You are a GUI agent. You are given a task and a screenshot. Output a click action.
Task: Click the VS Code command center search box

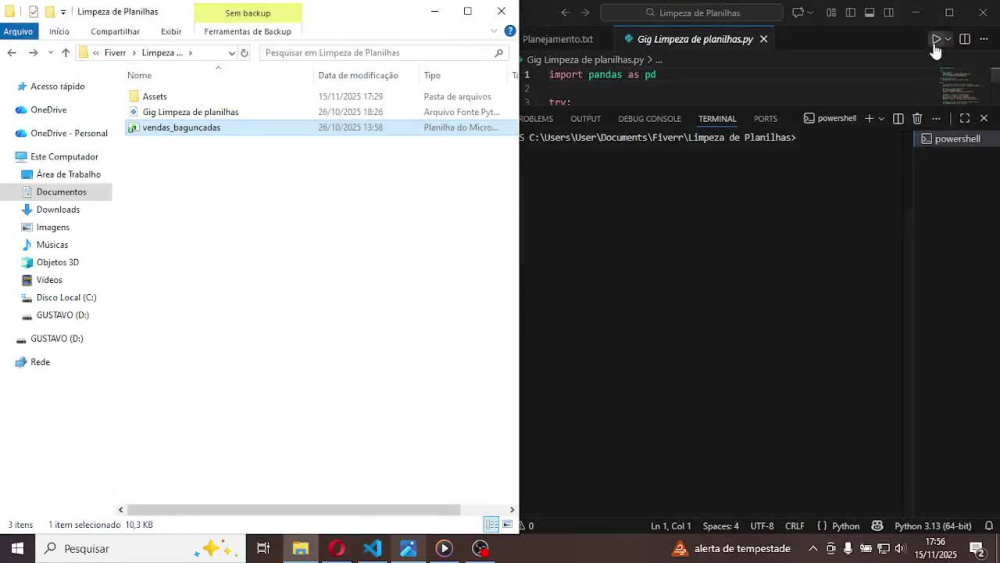click(691, 12)
